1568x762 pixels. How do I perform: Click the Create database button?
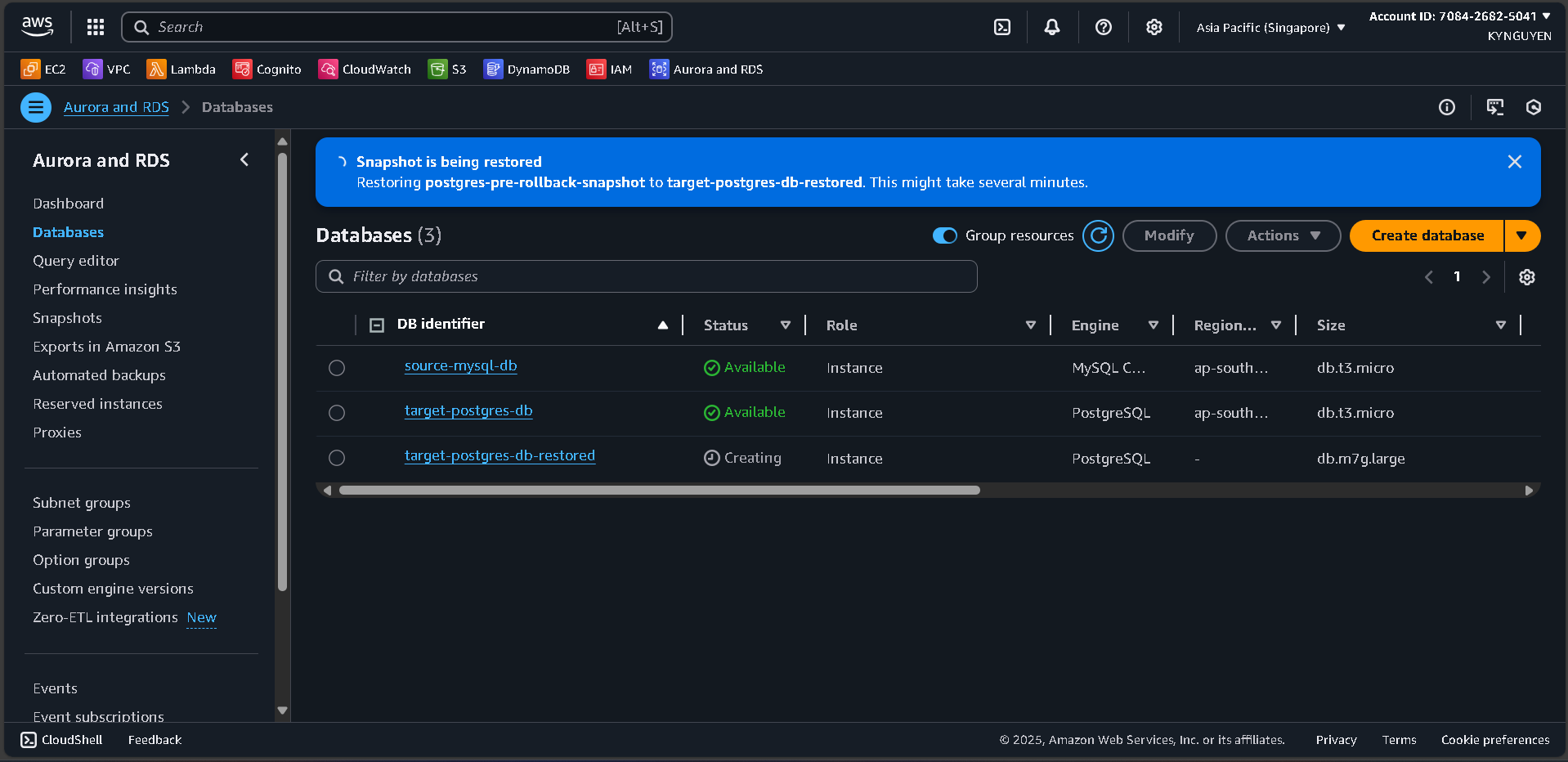[1427, 235]
